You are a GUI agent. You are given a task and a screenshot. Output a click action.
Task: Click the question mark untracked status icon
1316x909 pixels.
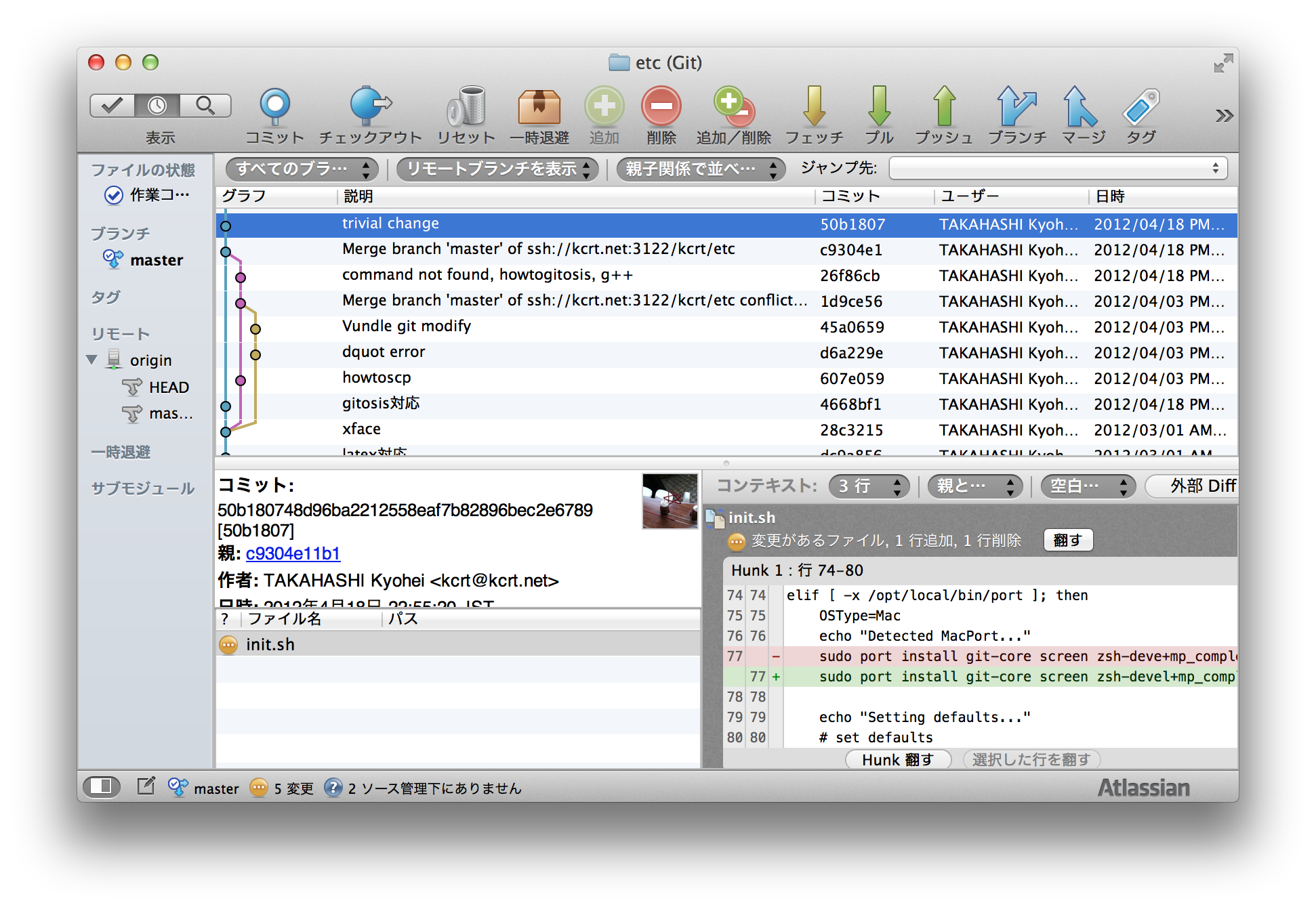click(x=333, y=787)
